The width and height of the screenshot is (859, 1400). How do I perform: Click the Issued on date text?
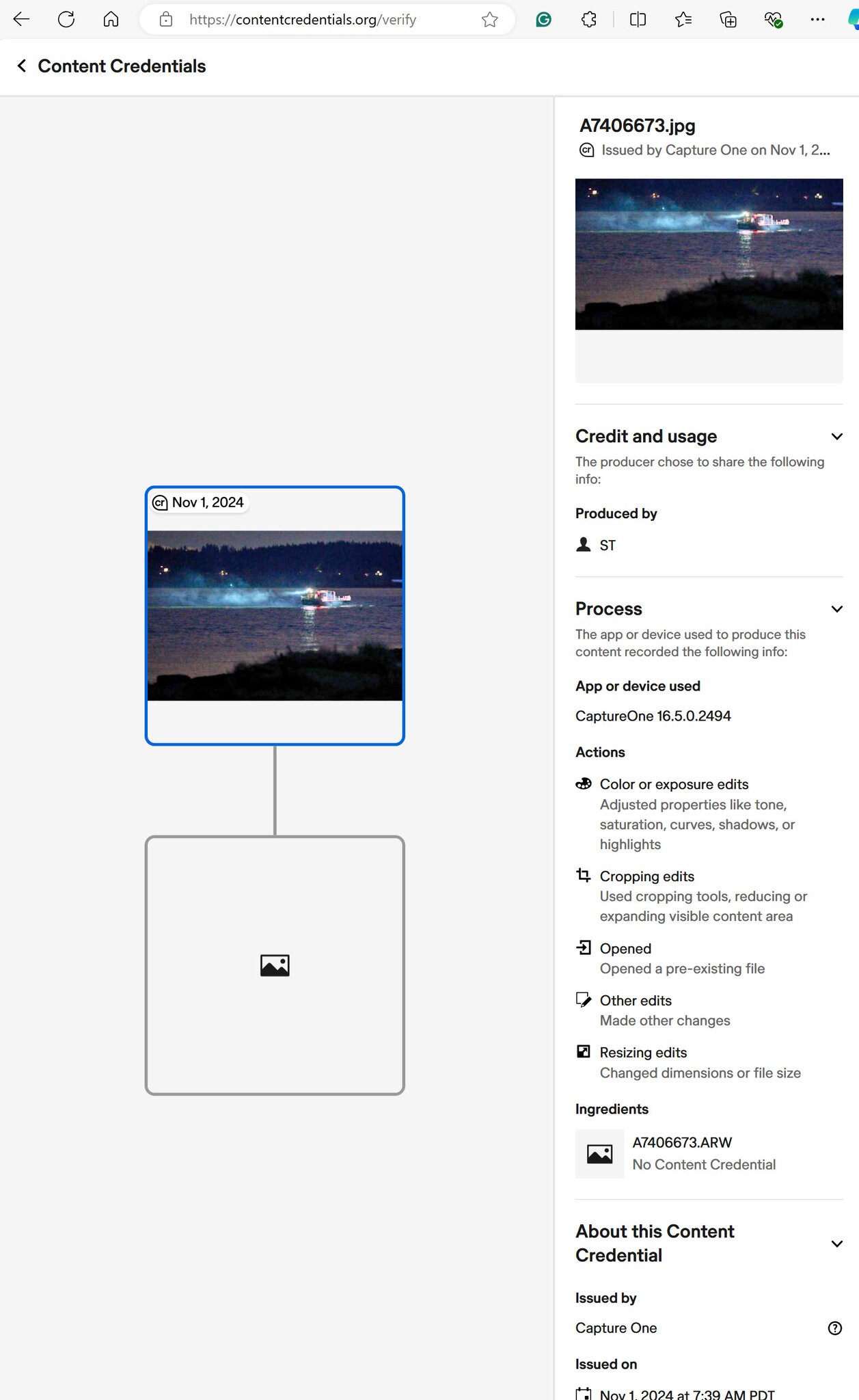point(687,1394)
